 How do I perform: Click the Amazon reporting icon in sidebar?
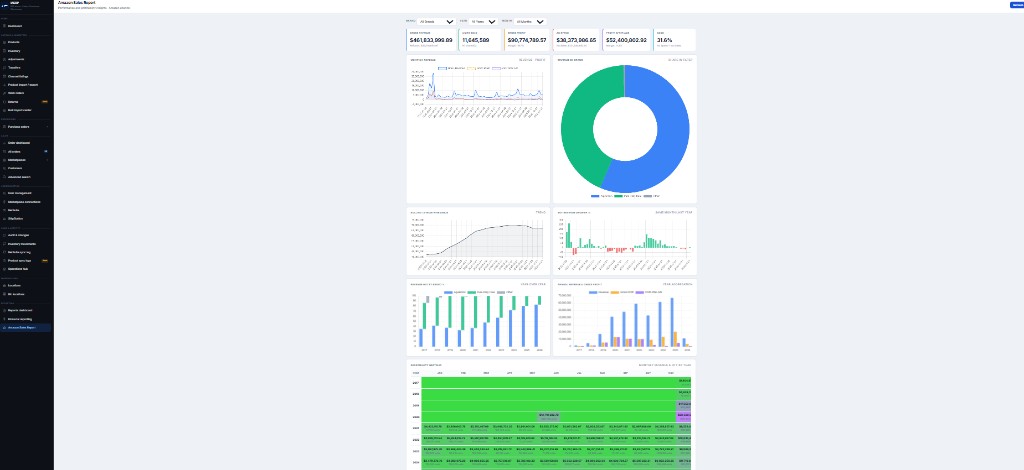pos(4,319)
